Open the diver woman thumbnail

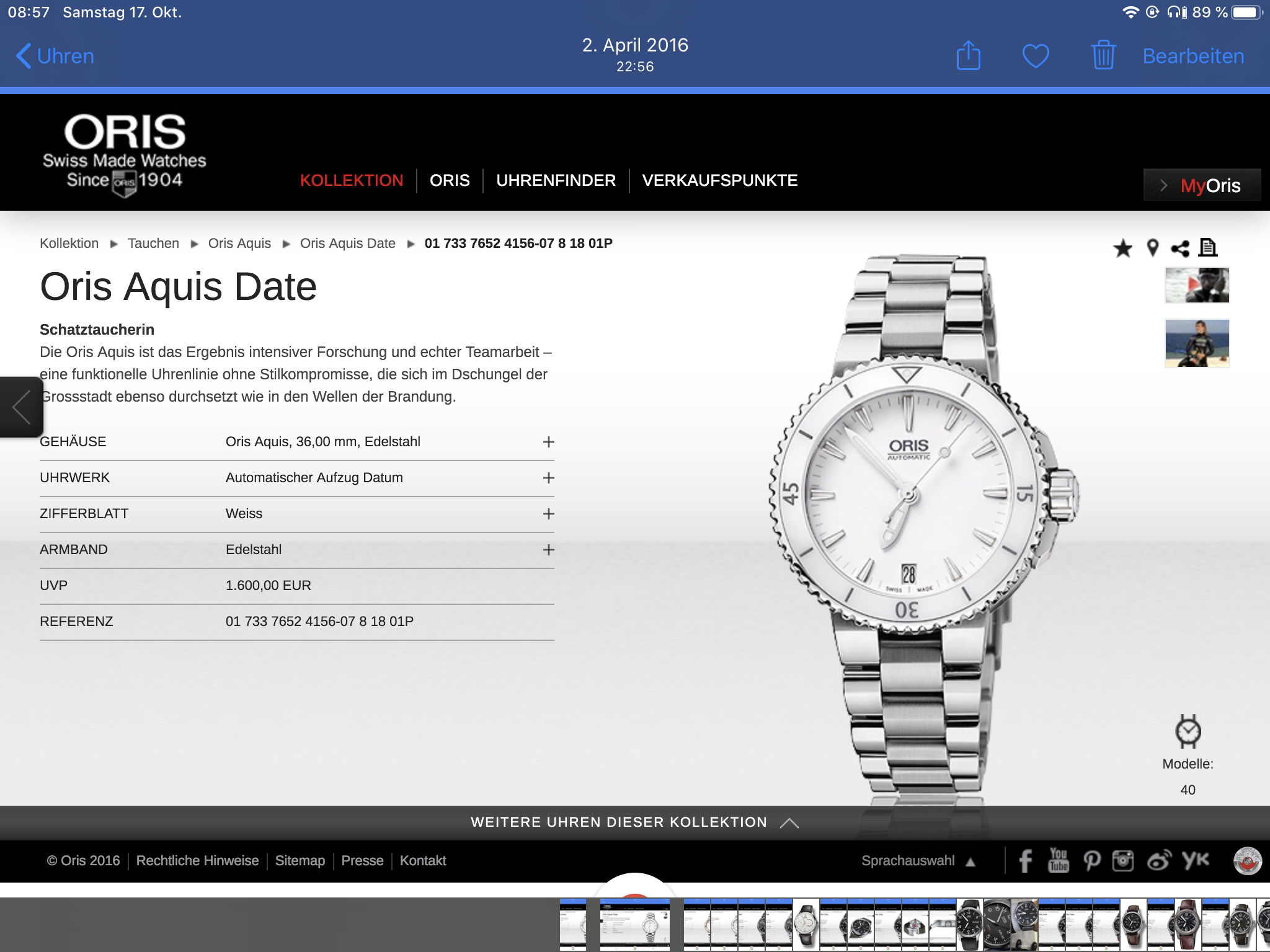(x=1197, y=343)
